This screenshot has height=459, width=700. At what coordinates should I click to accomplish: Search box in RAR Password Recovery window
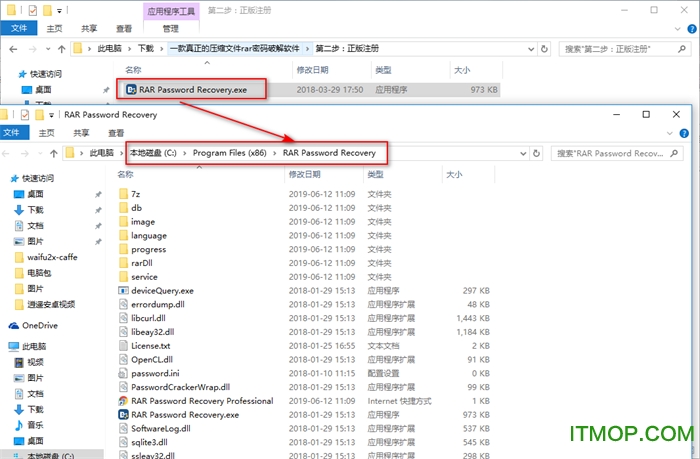pos(617,154)
